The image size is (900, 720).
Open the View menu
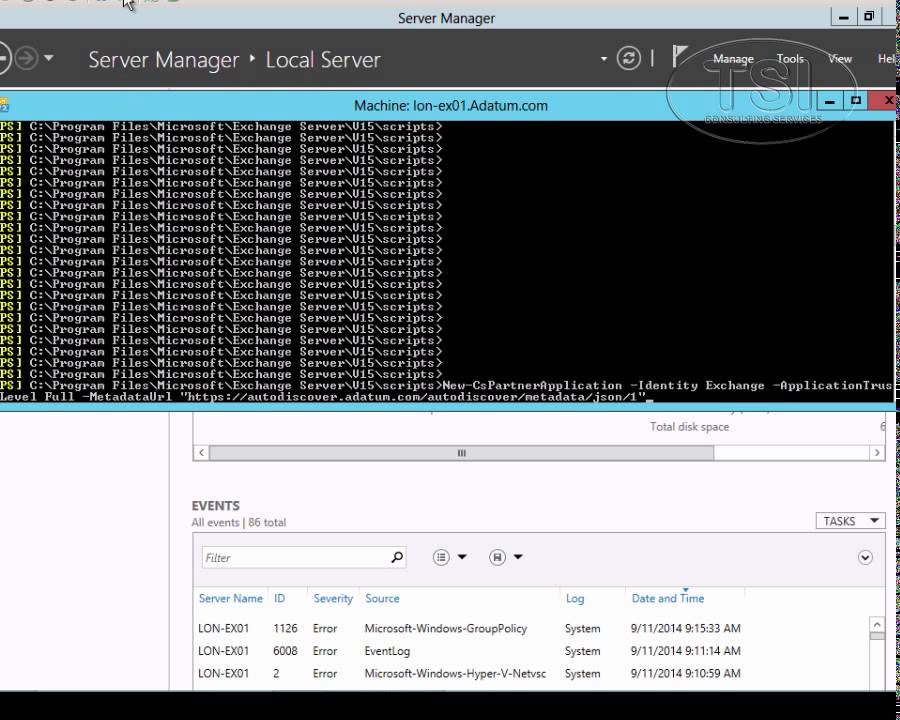[840, 59]
